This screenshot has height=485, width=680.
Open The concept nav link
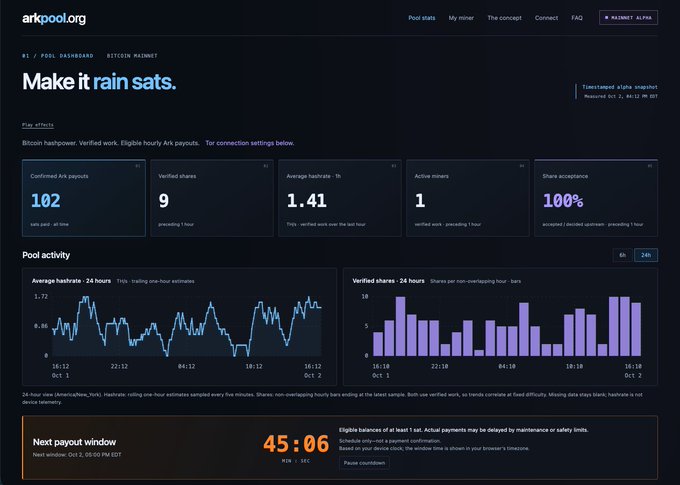click(504, 18)
